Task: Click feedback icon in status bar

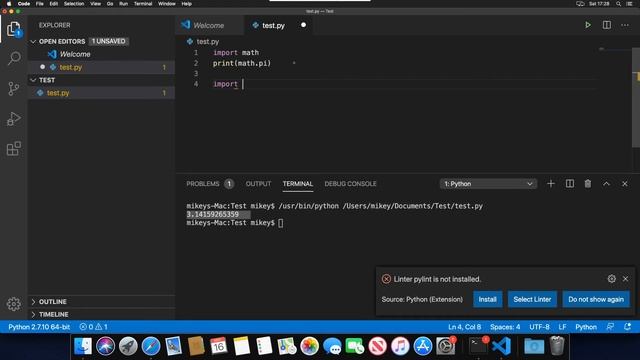Action: [610, 327]
